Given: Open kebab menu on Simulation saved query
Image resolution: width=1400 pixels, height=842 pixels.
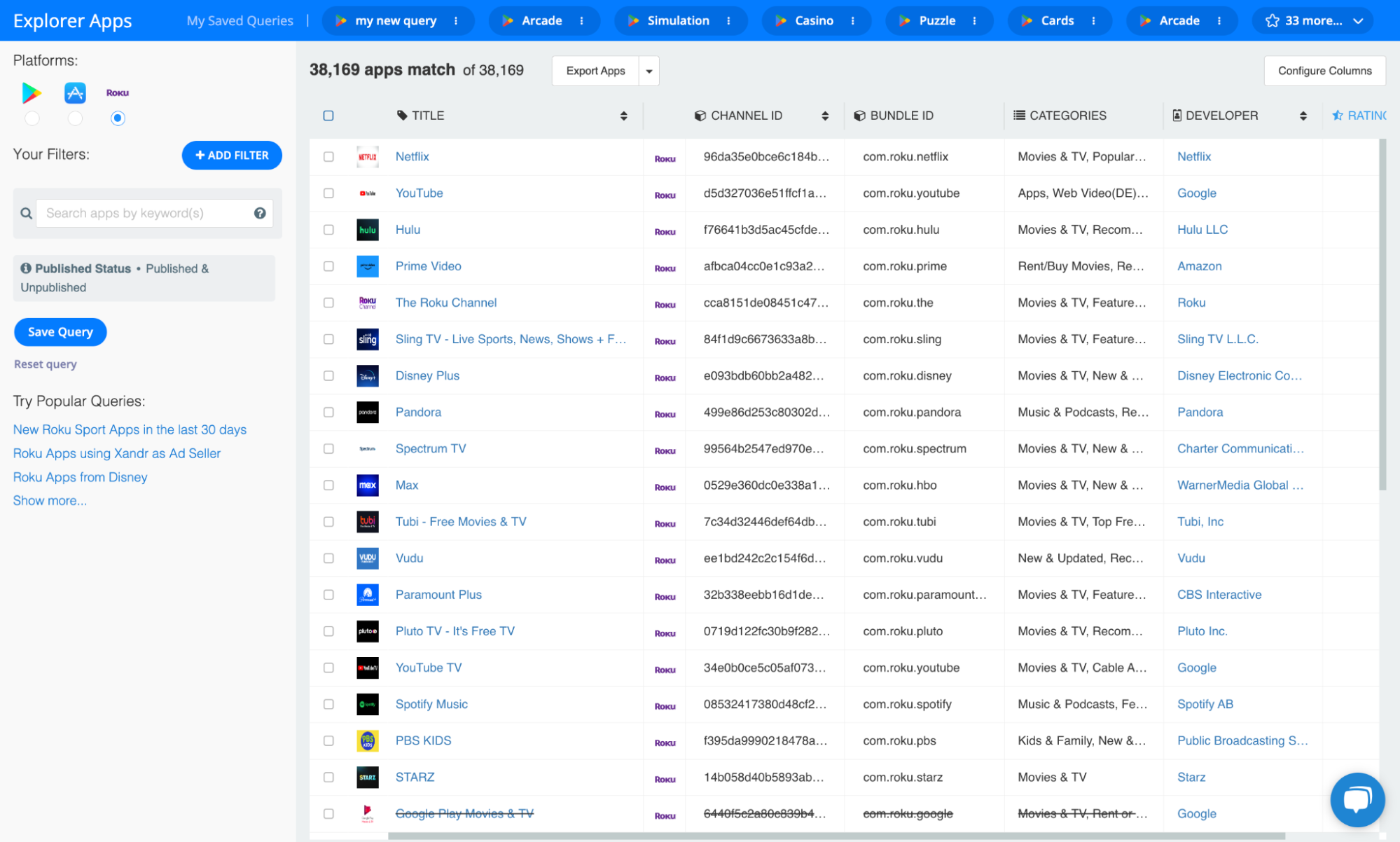Looking at the screenshot, I should [729, 21].
